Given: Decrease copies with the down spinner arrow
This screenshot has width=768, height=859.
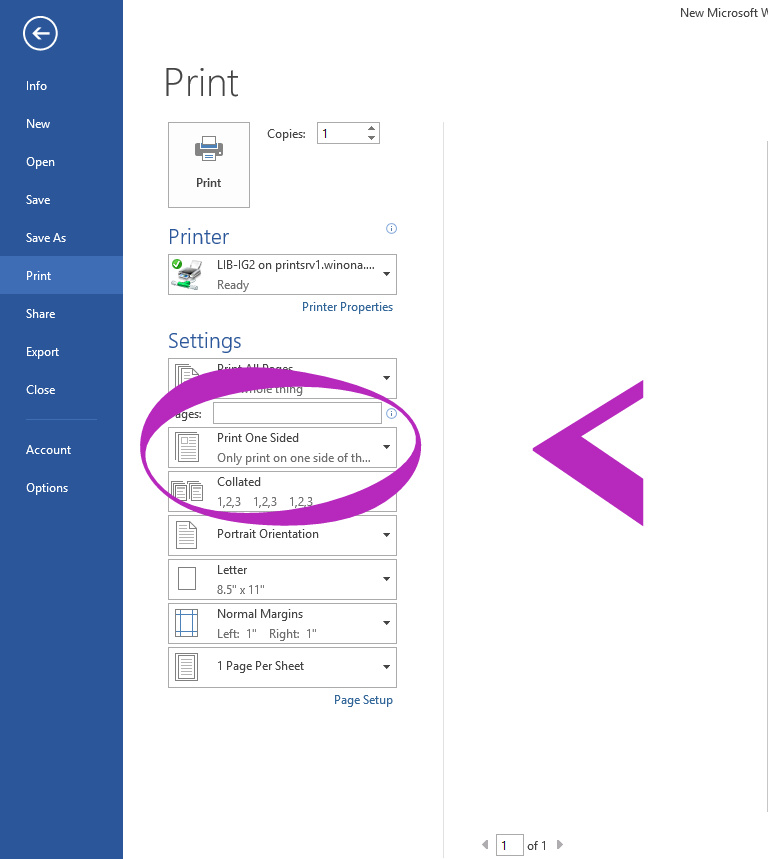Looking at the screenshot, I should [x=372, y=138].
